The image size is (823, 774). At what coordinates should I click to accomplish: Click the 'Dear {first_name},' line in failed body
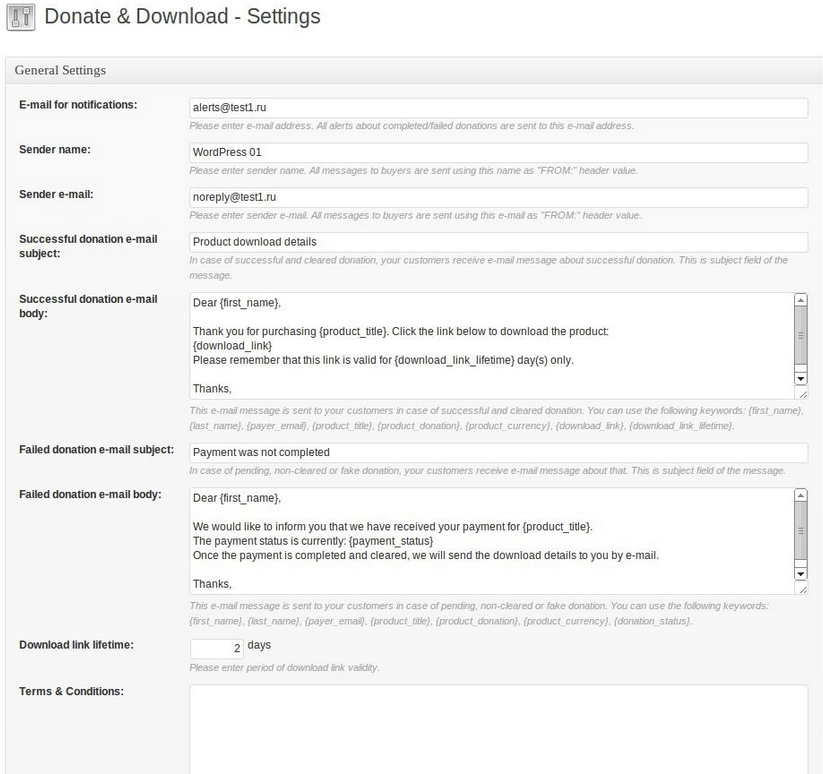[x=237, y=498]
